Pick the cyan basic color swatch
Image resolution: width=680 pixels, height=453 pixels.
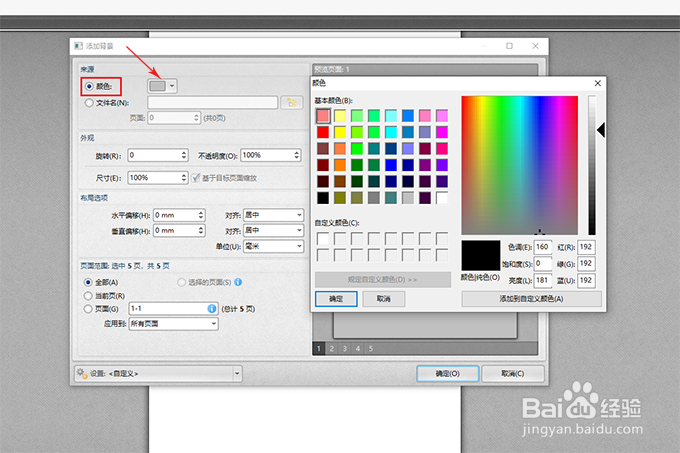coord(391,132)
